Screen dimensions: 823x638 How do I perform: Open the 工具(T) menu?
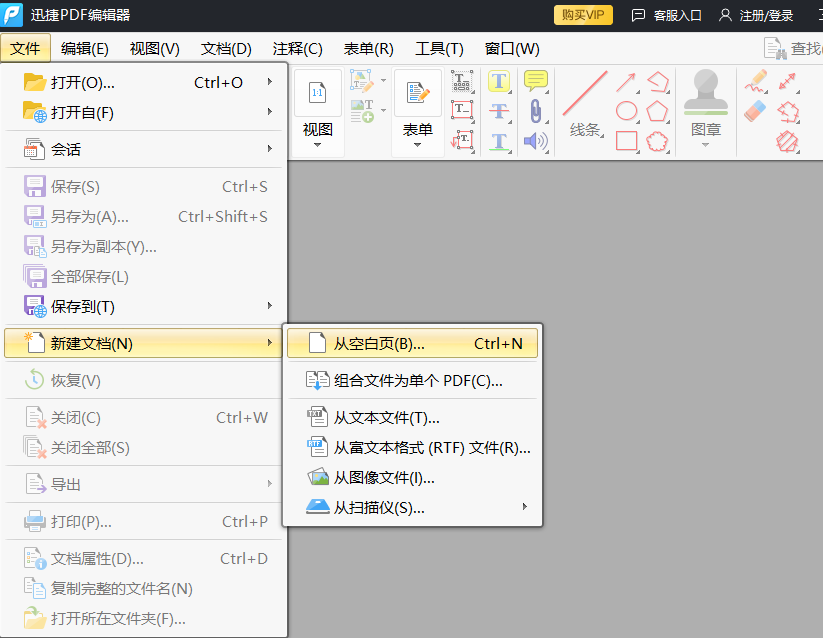coord(439,48)
